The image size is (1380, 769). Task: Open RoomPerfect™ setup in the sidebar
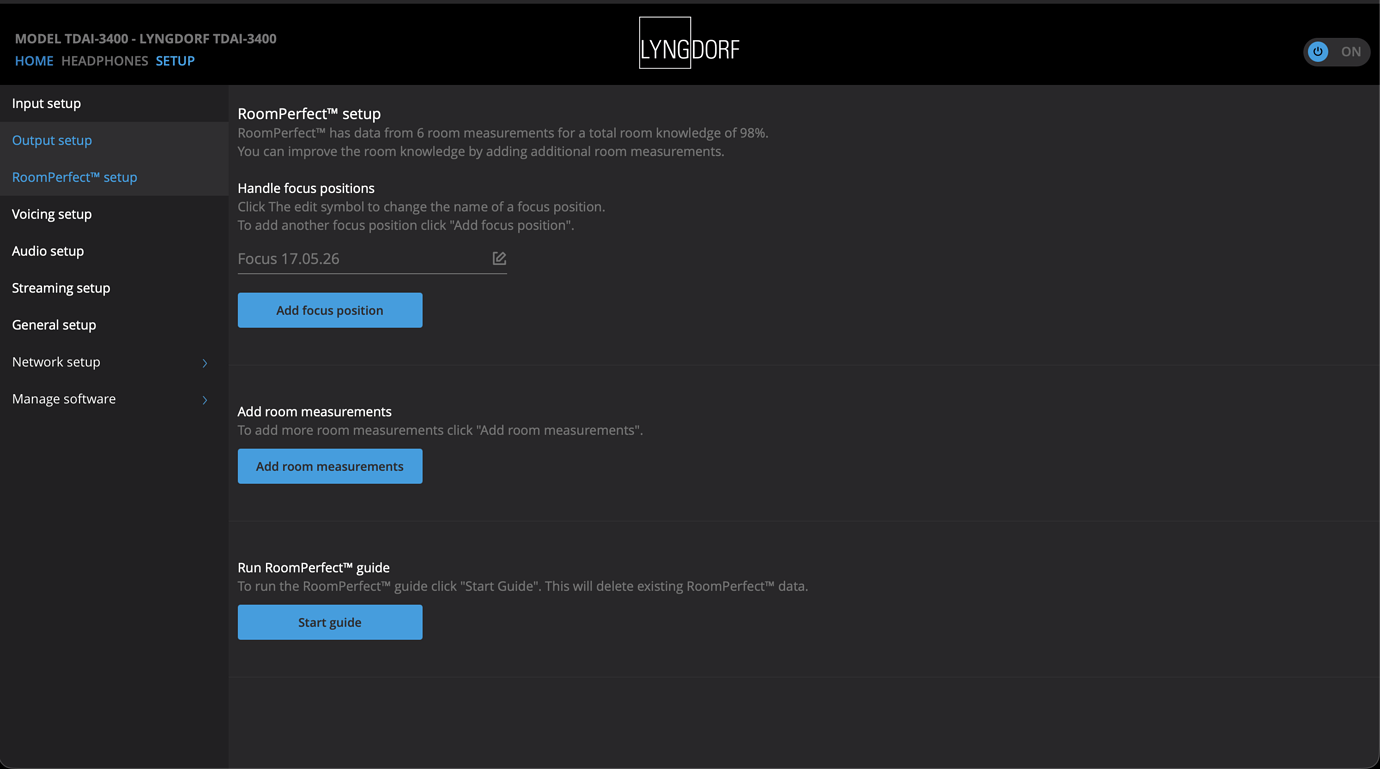point(114,177)
